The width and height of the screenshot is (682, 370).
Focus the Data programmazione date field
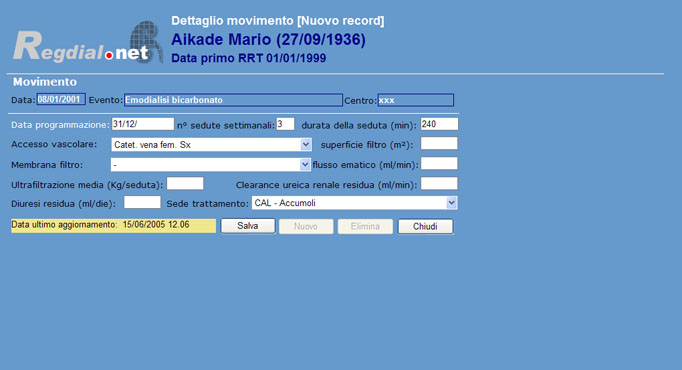[x=143, y=124]
